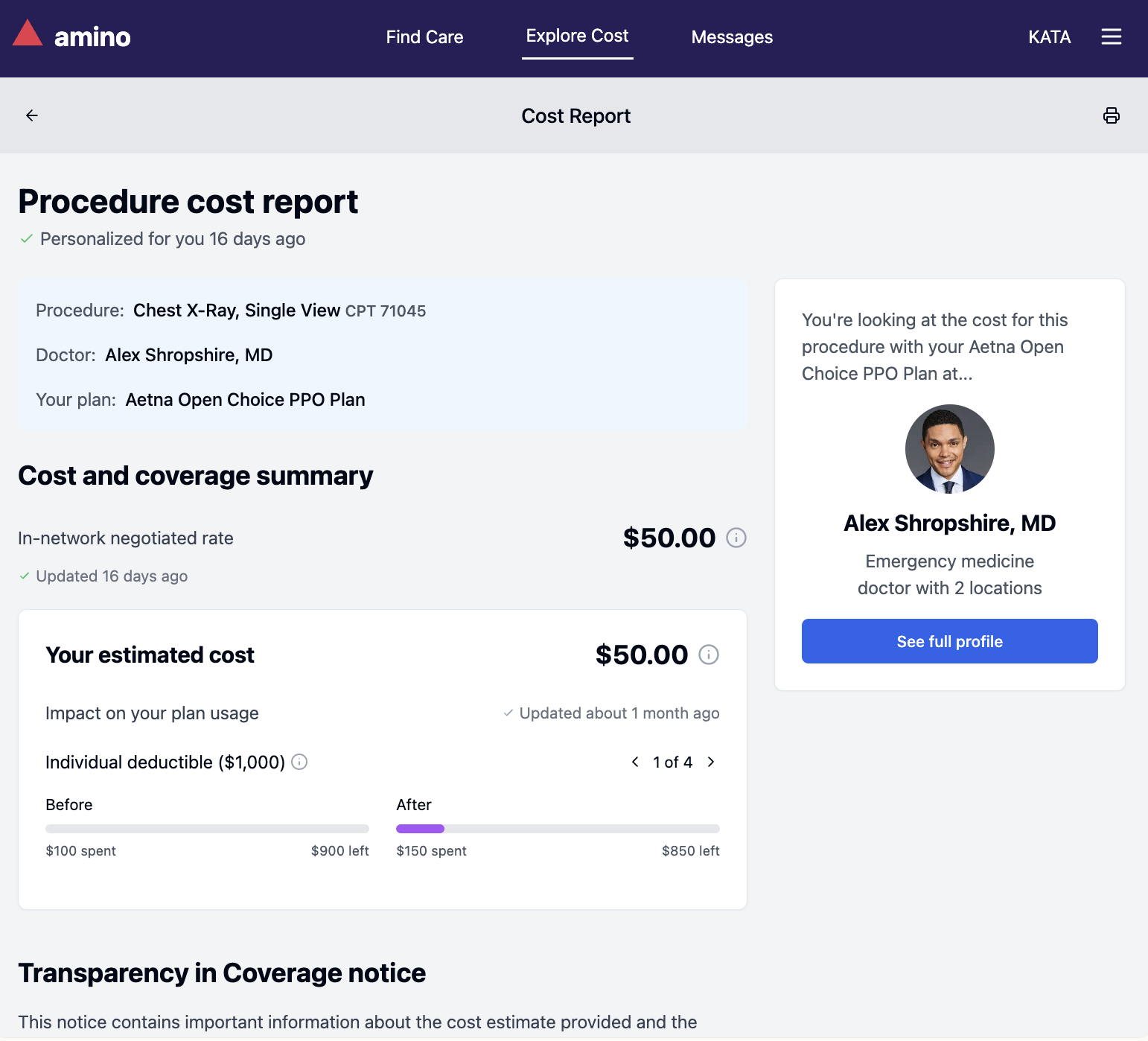Image resolution: width=1148 pixels, height=1041 pixels.
Task: Go back using the left arrow
Action: 32,115
